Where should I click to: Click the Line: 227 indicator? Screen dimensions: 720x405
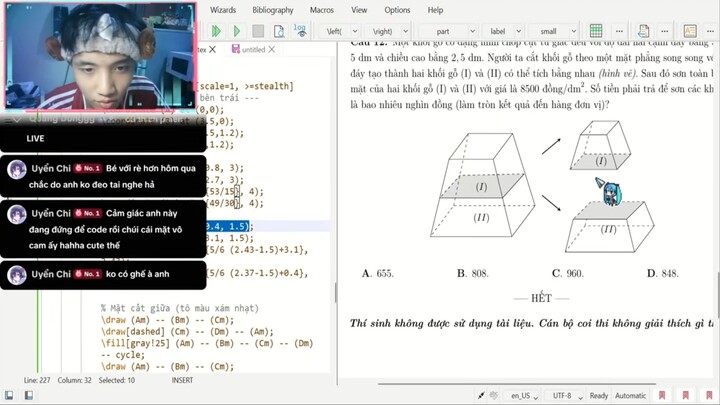37,380
